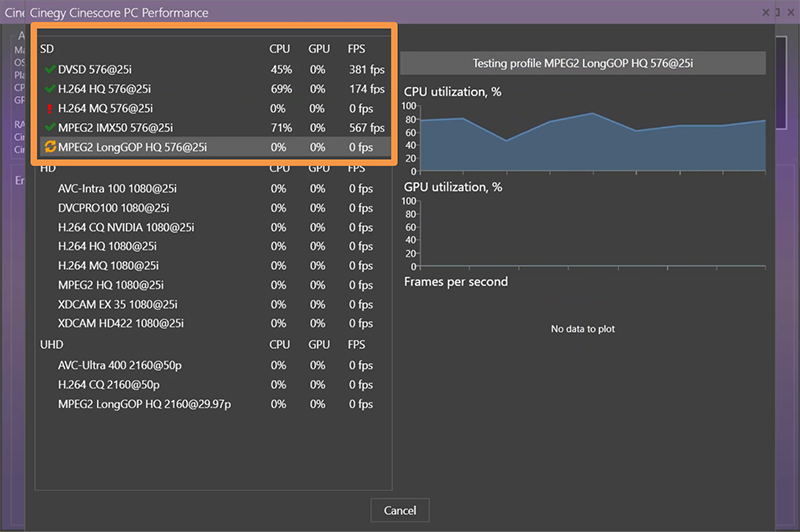Select the DVSD 576@25i profile row
Viewport: 800px width, 532px height.
click(x=215, y=69)
